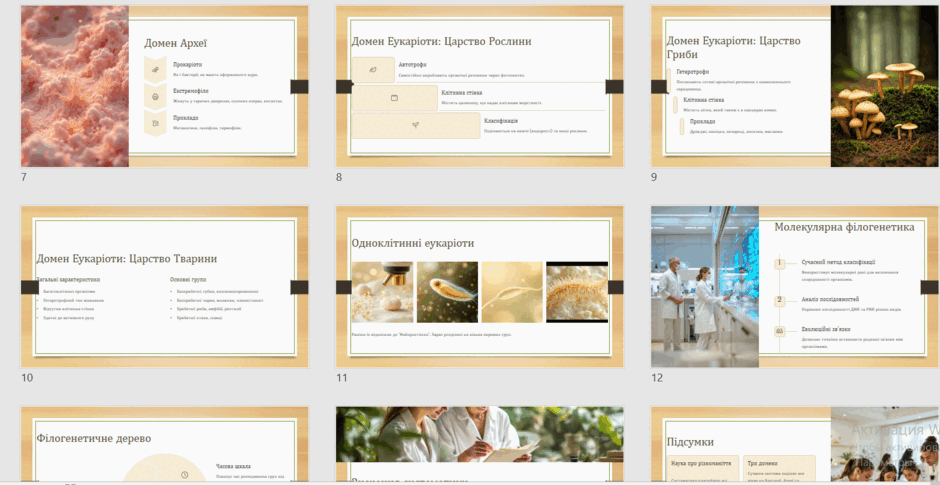Click slide number label 11
Screen dimensions: 940x485
coord(342,378)
